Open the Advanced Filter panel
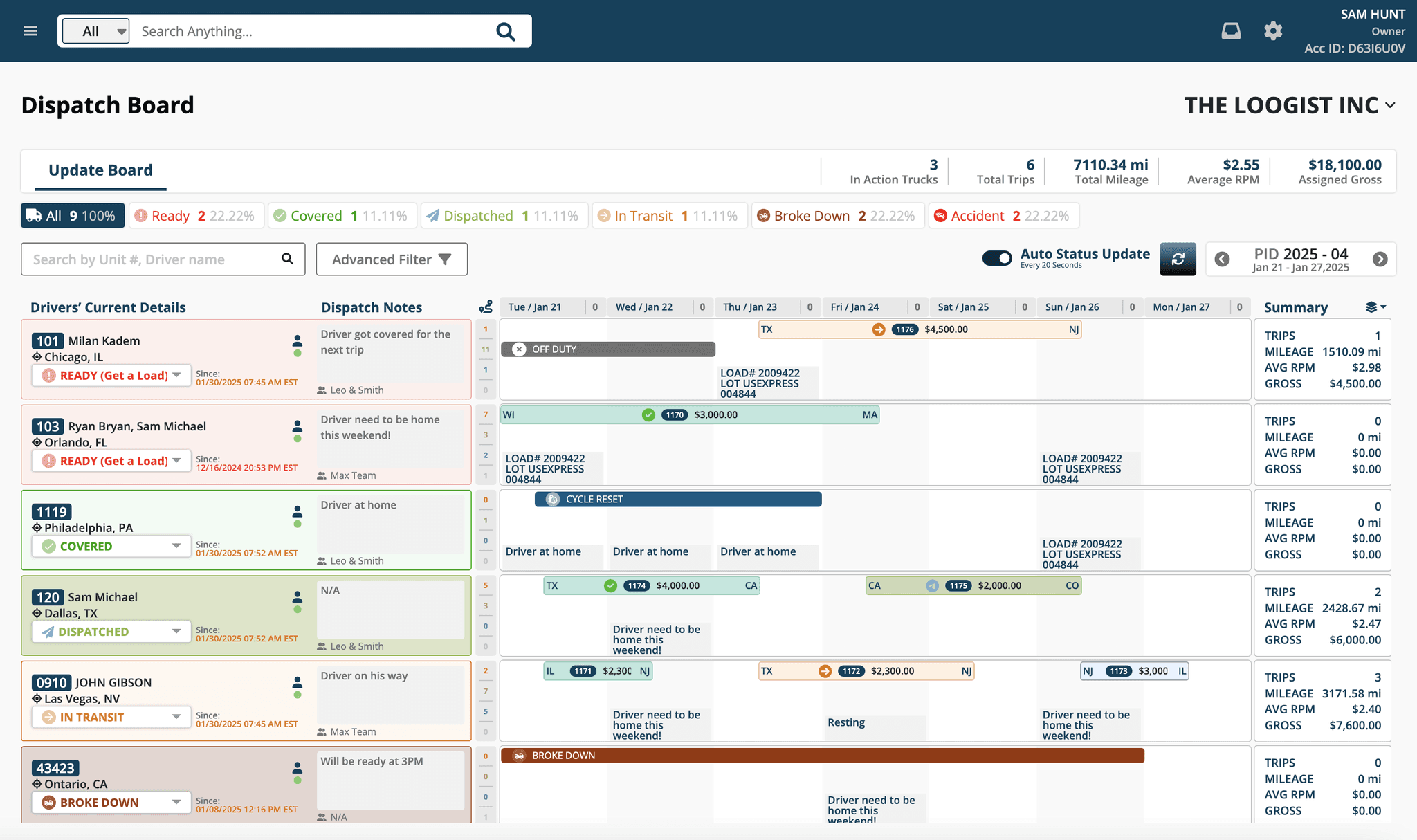 click(391, 259)
